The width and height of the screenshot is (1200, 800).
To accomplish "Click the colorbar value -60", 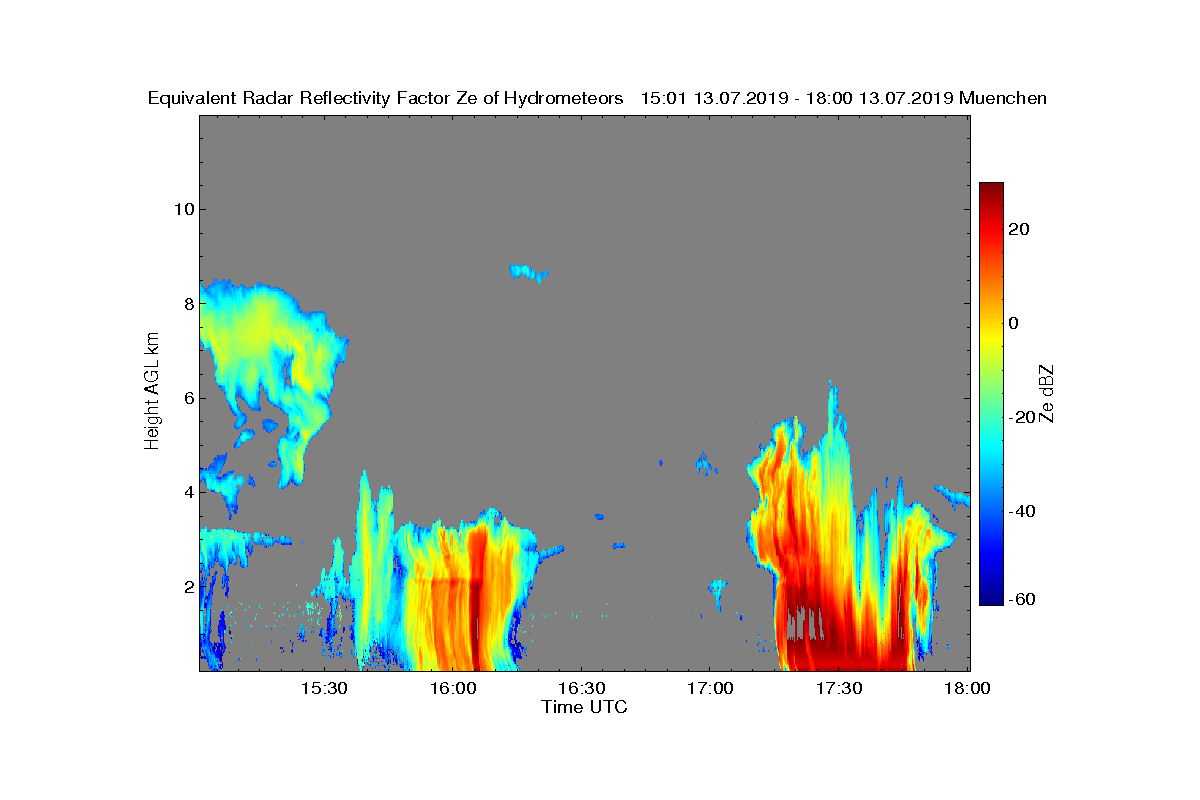I will (x=1023, y=599).
